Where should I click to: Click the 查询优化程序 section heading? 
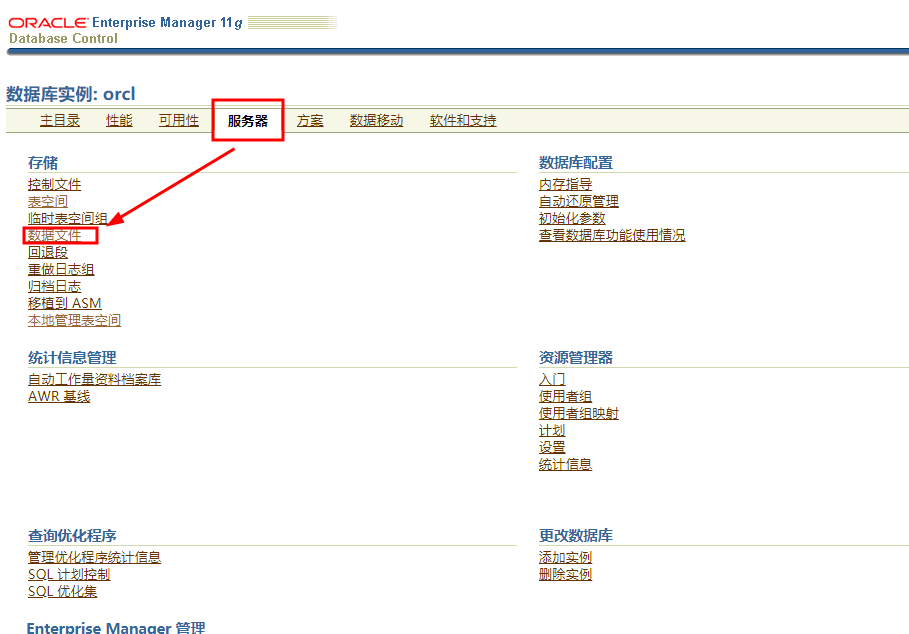(x=72, y=535)
